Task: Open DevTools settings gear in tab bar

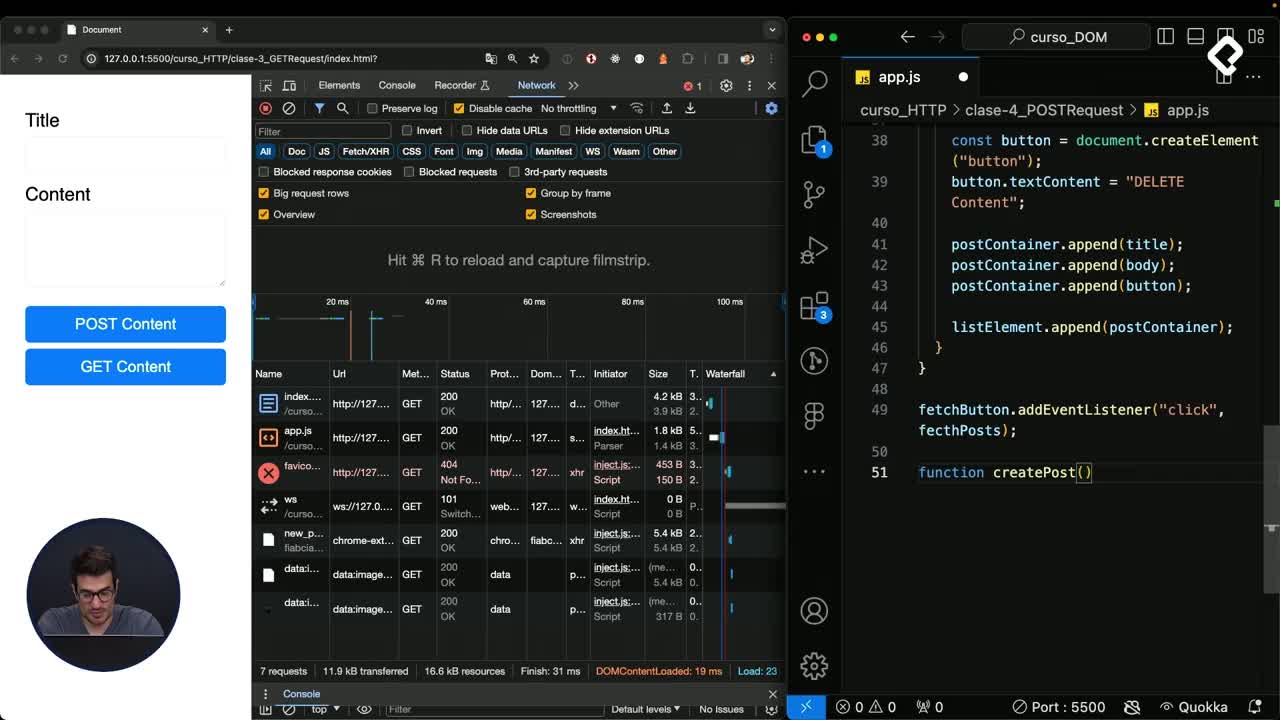Action: (x=726, y=86)
